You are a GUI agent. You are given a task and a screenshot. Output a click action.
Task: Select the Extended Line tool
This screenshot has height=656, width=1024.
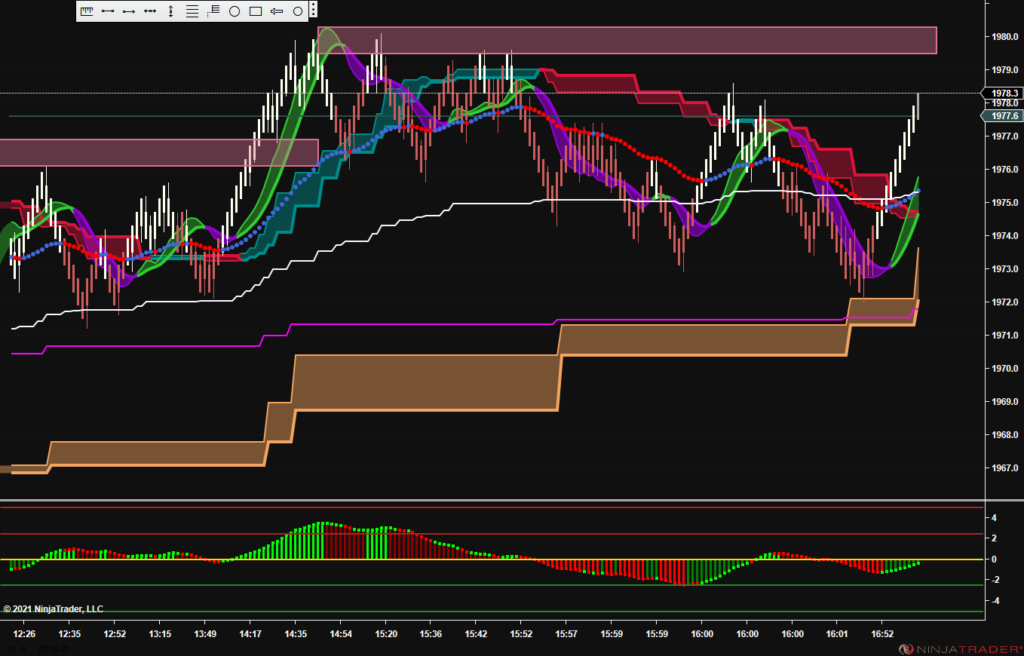pos(150,11)
